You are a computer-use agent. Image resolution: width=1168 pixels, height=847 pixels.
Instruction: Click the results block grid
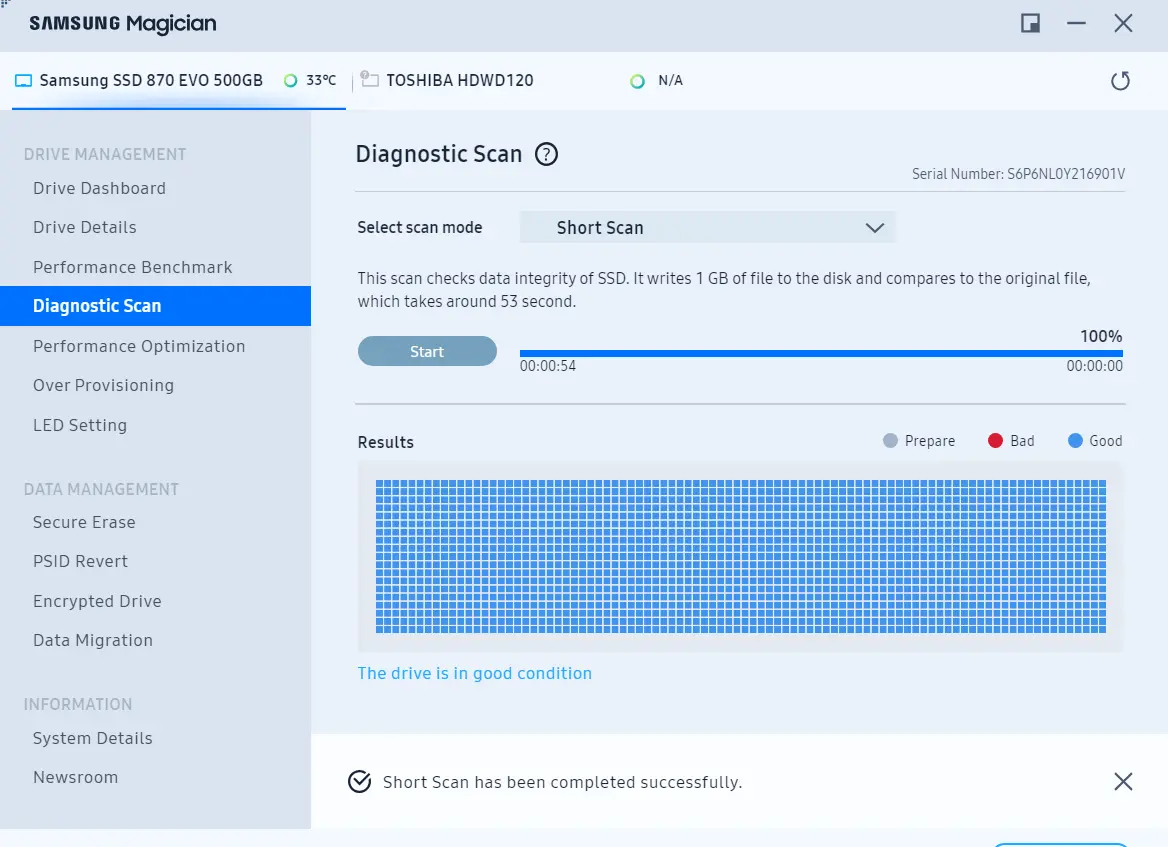coord(740,556)
